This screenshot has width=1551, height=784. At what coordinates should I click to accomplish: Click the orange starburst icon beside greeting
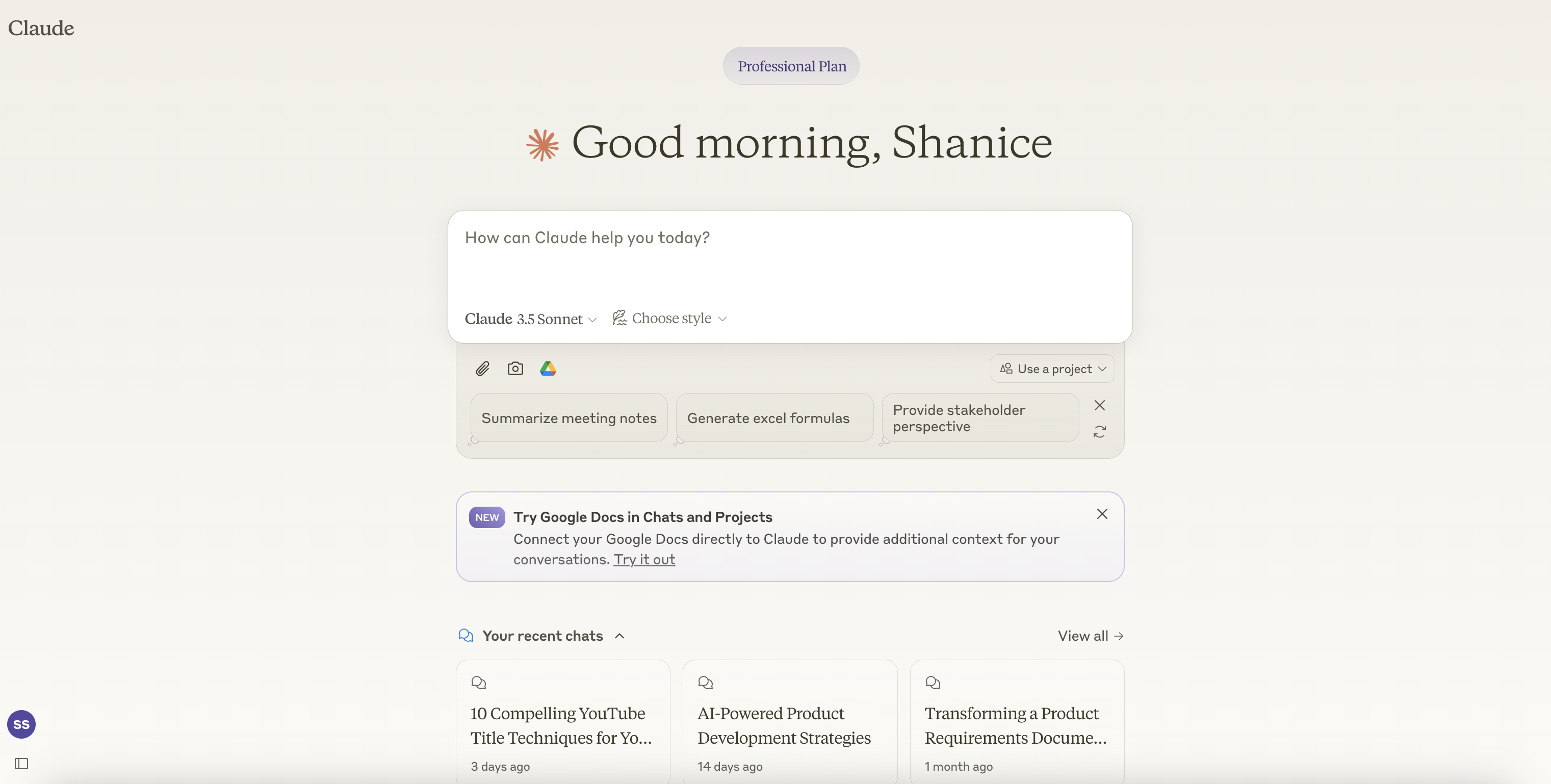542,145
